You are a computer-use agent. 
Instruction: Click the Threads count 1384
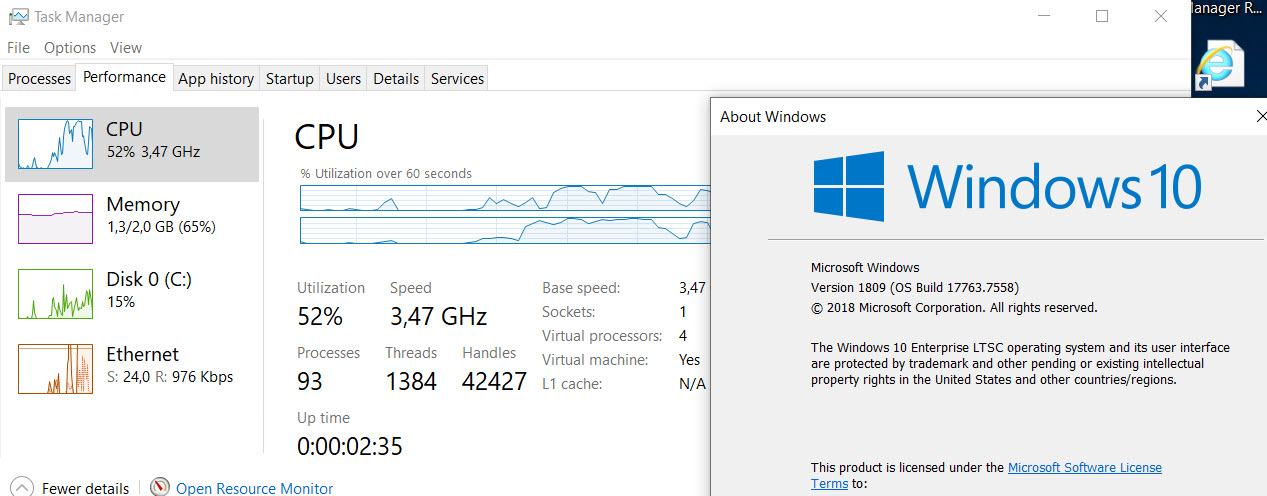pyautogui.click(x=411, y=381)
